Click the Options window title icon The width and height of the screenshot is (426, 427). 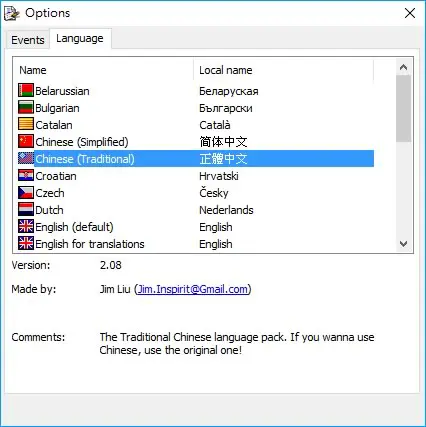click(x=12, y=13)
